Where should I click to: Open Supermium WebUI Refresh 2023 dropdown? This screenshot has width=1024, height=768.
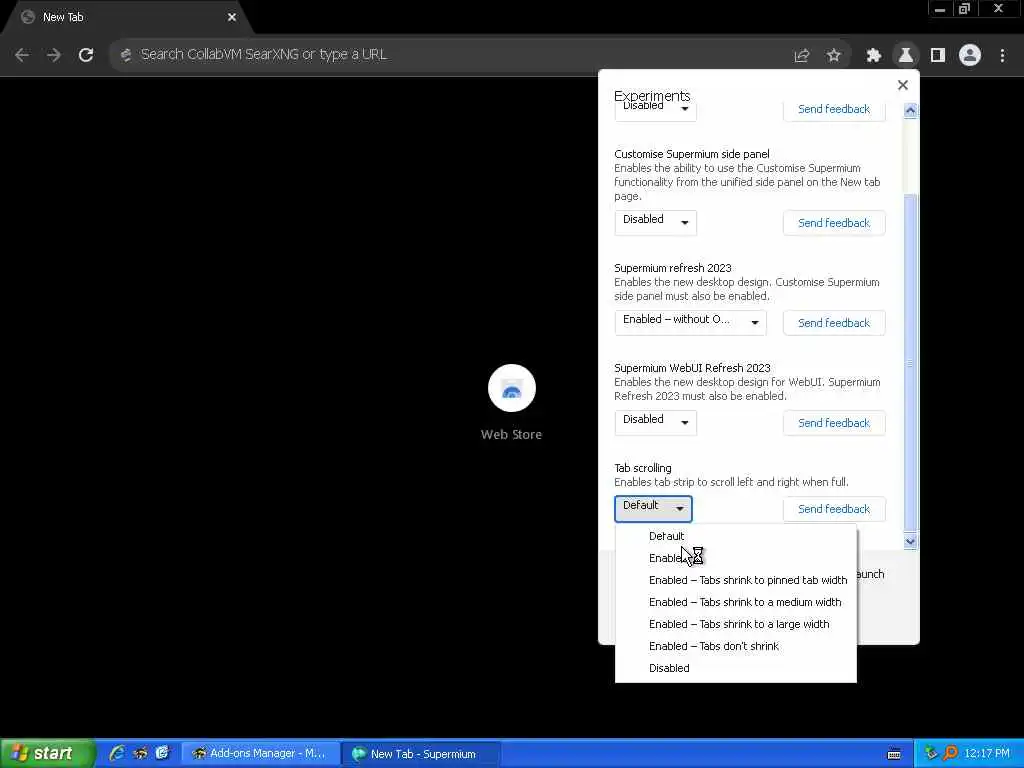[x=655, y=423]
